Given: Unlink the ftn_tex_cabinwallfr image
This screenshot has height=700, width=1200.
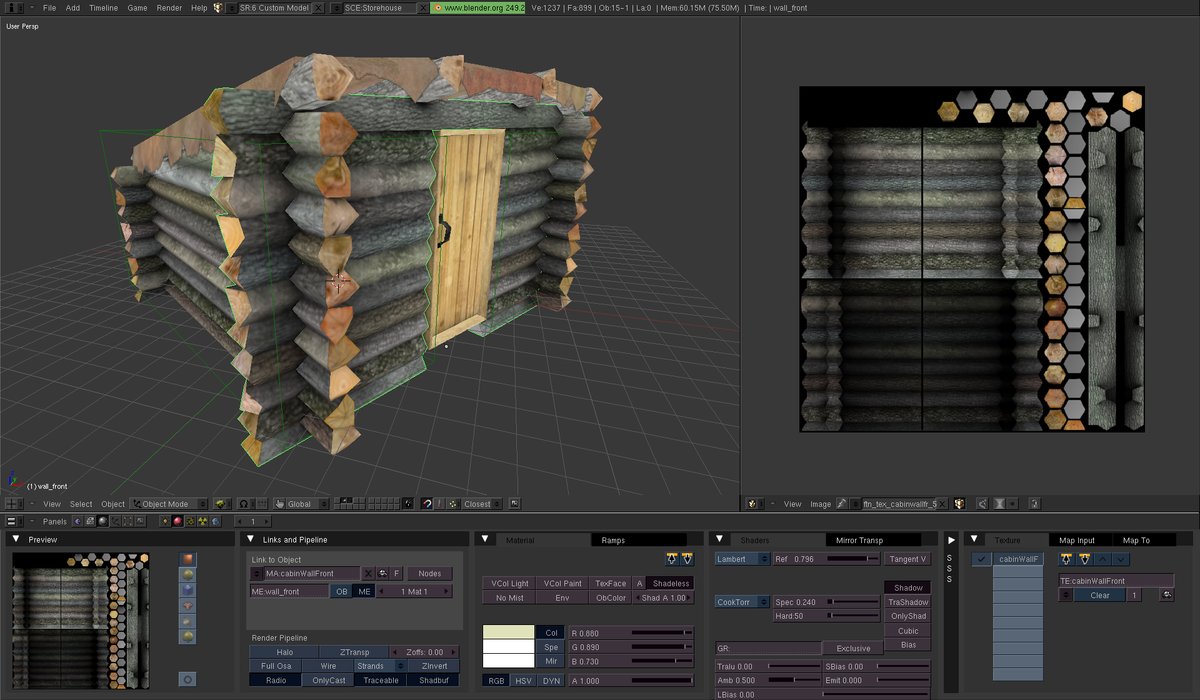Looking at the screenshot, I should click(943, 504).
